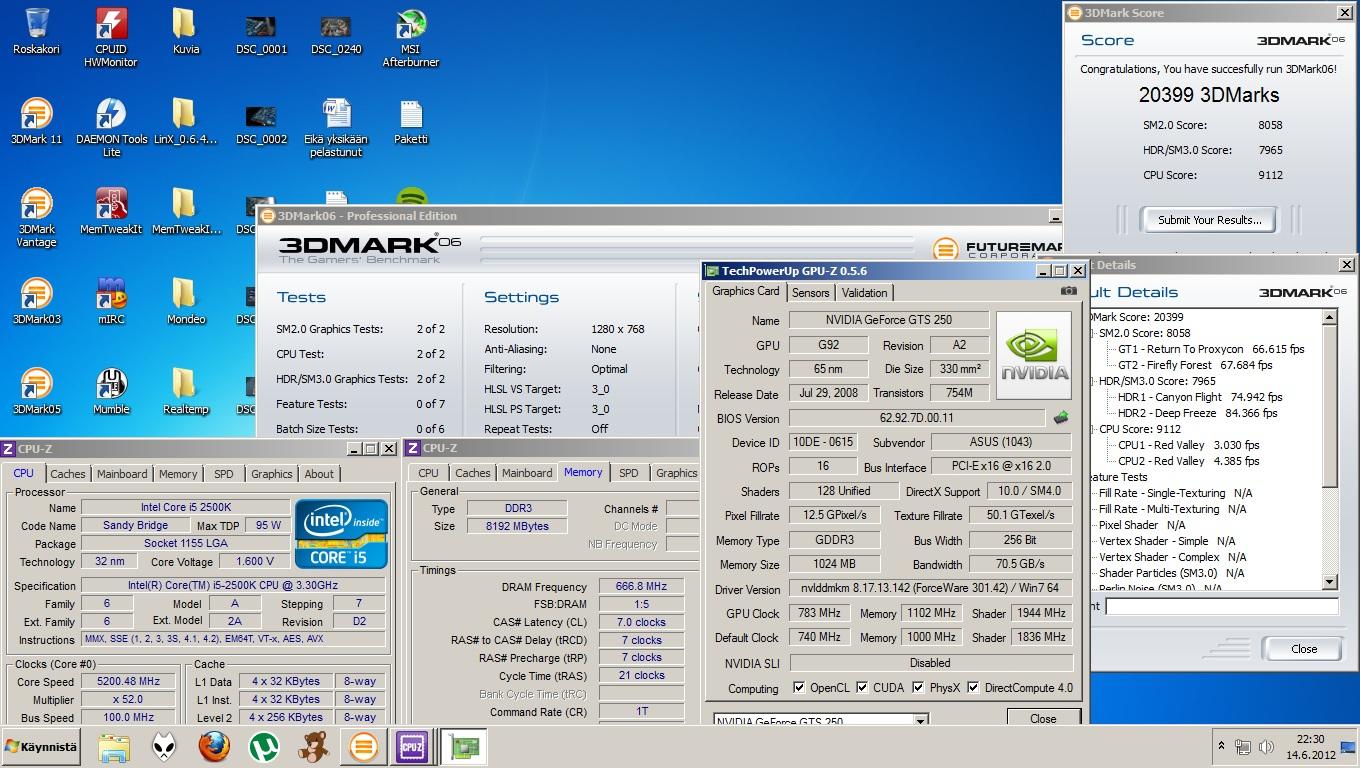Click GPU-Z camera screenshot icon

point(1069,291)
